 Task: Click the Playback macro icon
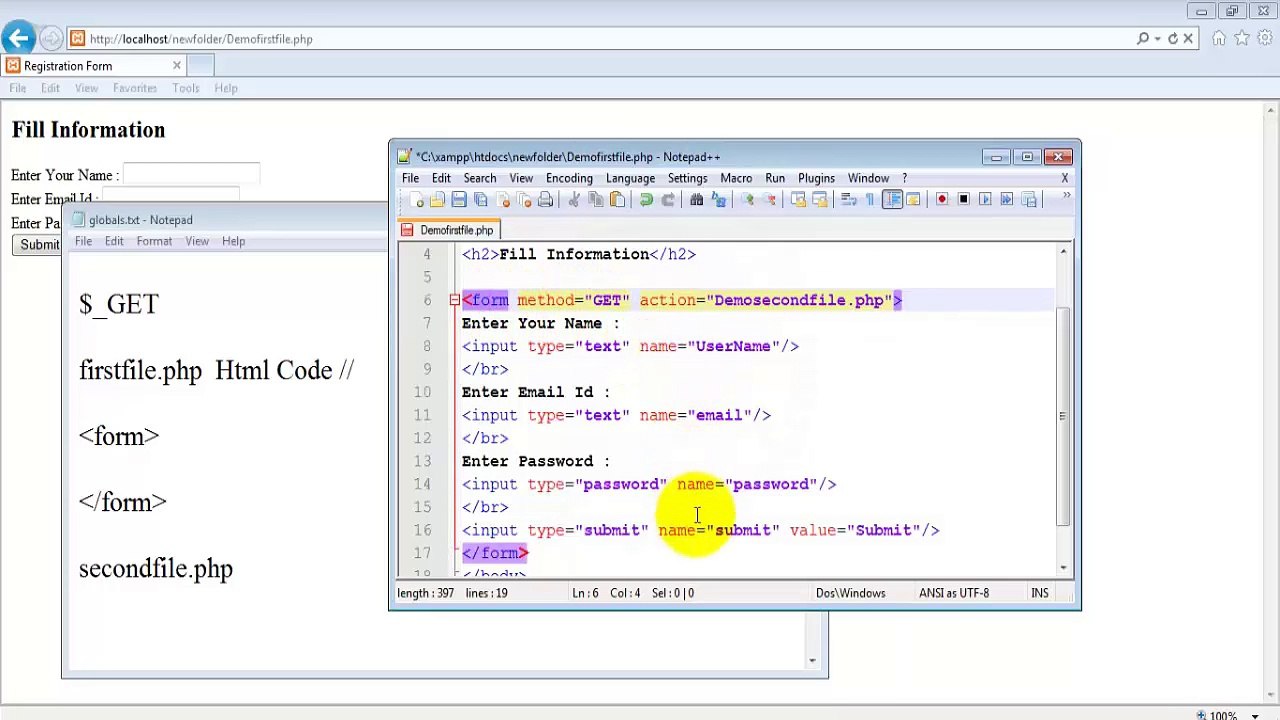[x=985, y=200]
